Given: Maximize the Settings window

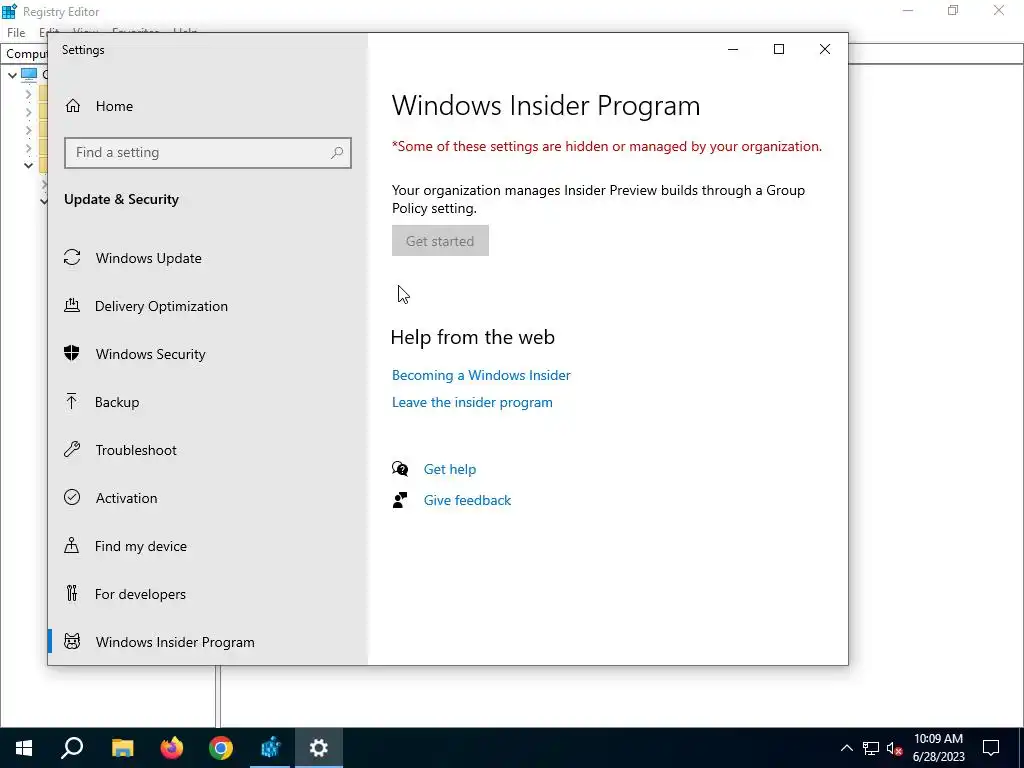Looking at the screenshot, I should click(778, 50).
